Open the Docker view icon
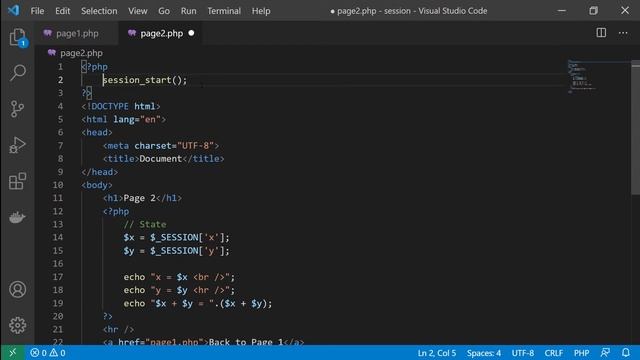Viewport: 640px width, 360px height. [x=18, y=217]
